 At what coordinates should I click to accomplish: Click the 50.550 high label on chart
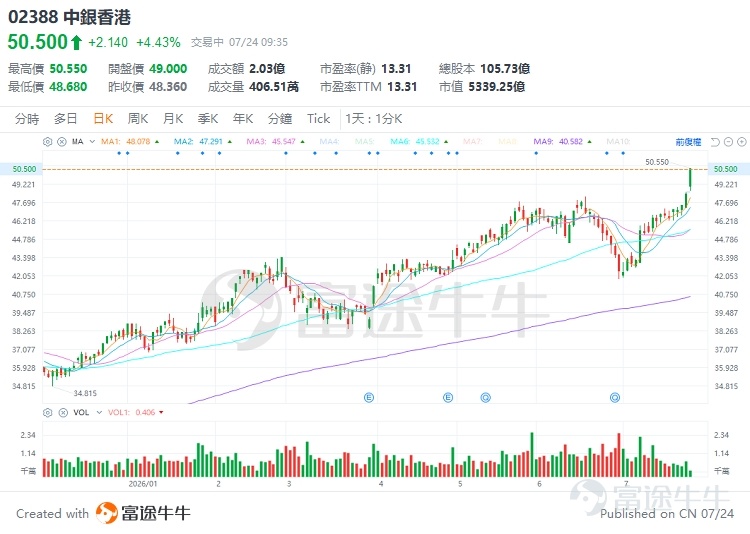coord(657,162)
